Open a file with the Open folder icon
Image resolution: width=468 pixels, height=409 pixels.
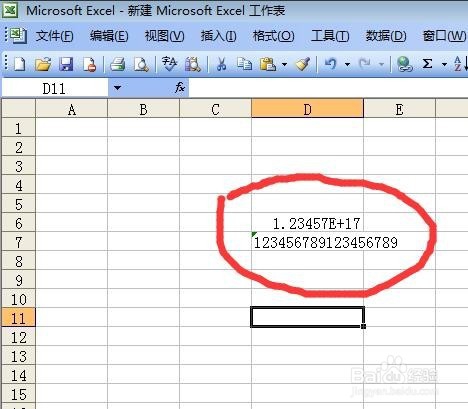coord(43,64)
